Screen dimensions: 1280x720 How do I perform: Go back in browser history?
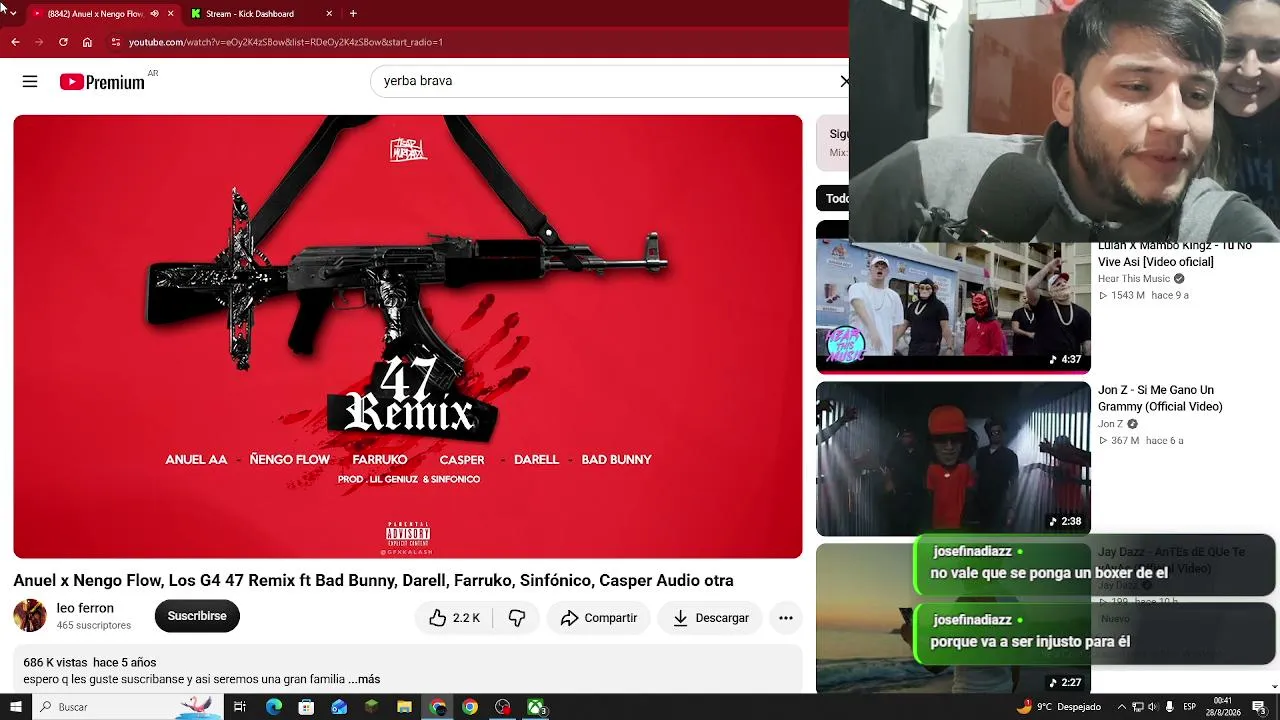tap(15, 42)
